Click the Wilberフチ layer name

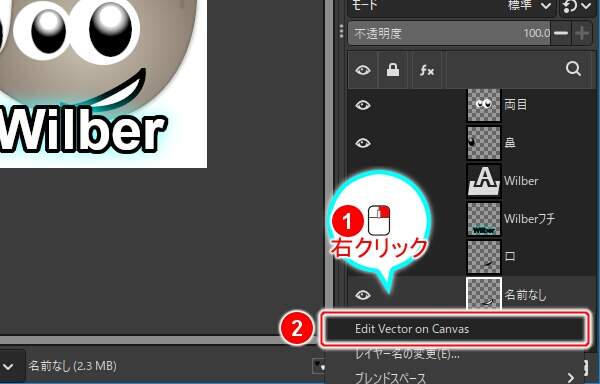pos(529,218)
